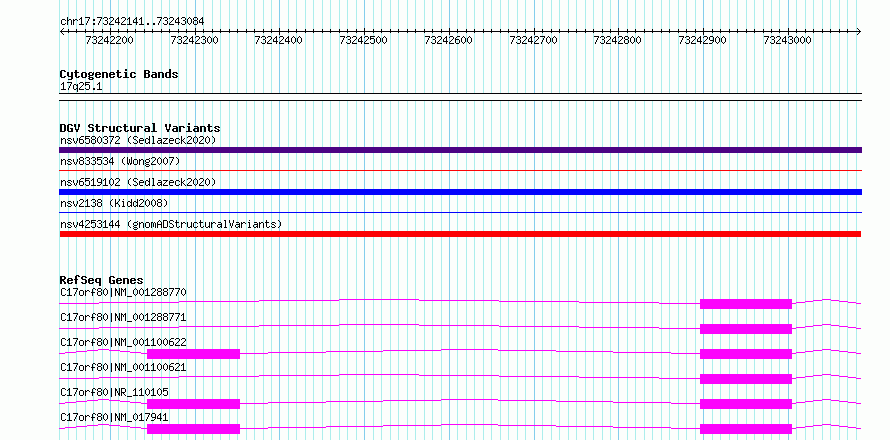Select the NM_001100621 exon block
The width and height of the screenshot is (890, 440).
click(746, 379)
